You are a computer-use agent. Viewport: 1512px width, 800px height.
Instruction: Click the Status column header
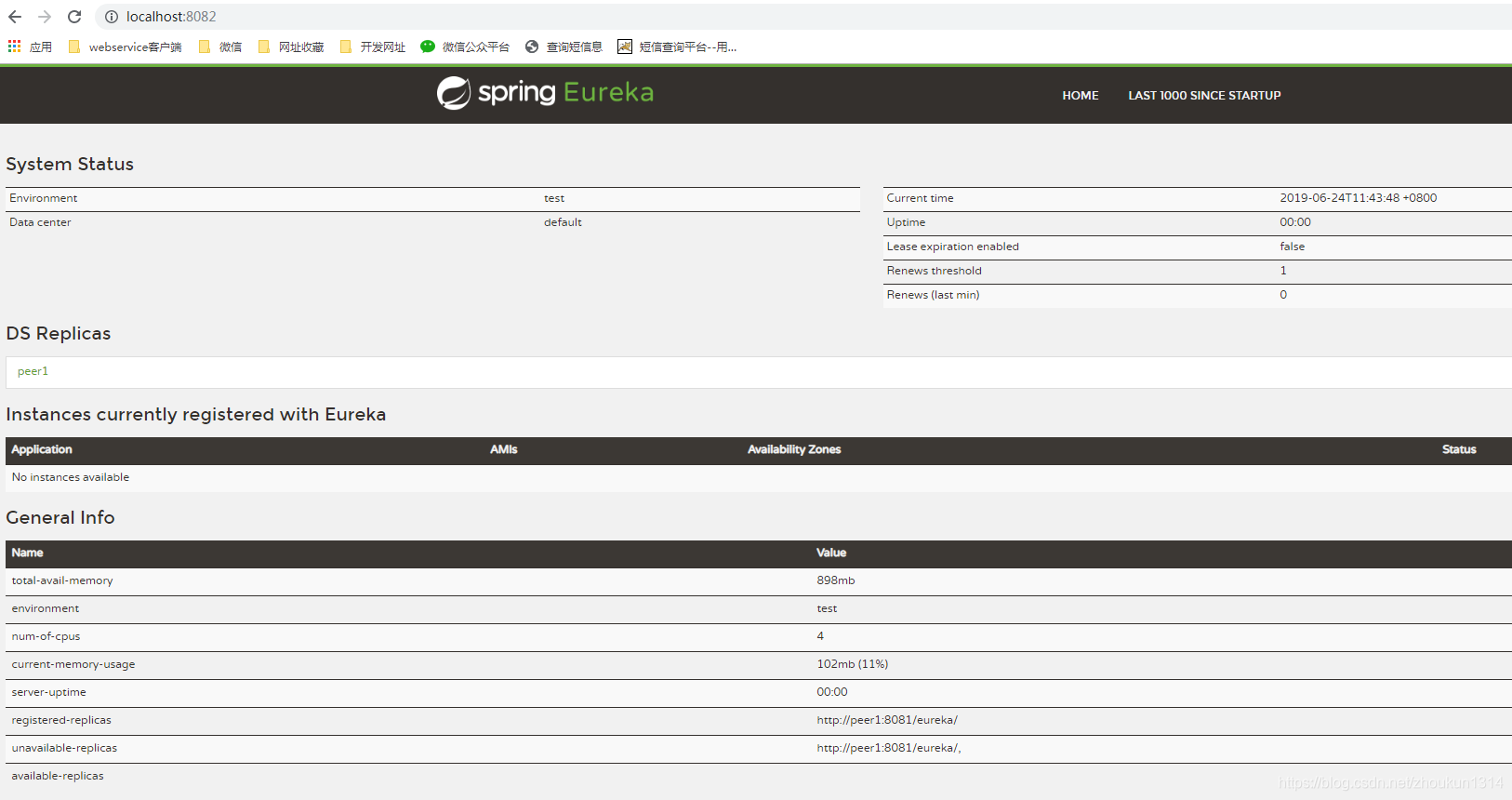[x=1459, y=449]
